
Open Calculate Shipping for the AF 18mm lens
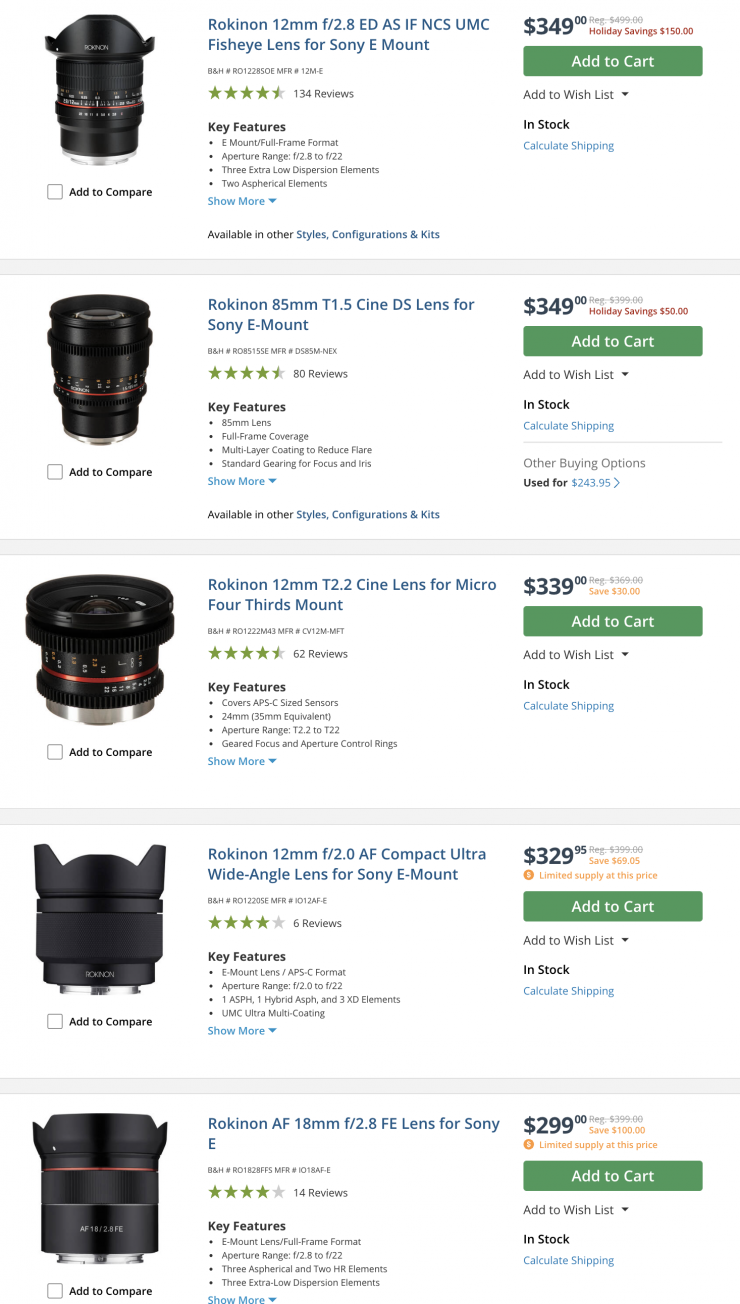click(568, 1261)
